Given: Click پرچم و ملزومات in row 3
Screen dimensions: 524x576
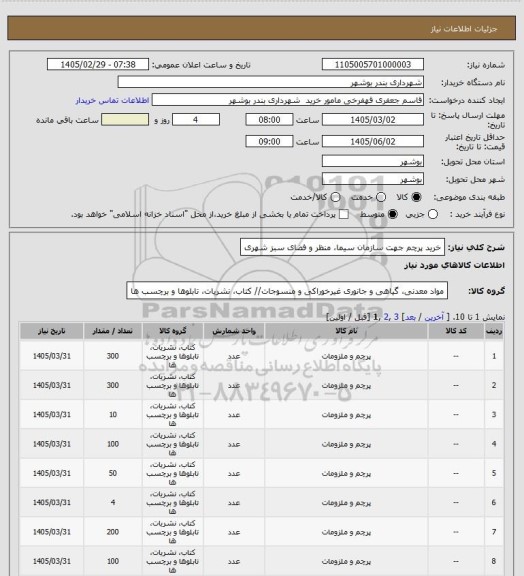Looking at the screenshot, I should tap(346, 415).
